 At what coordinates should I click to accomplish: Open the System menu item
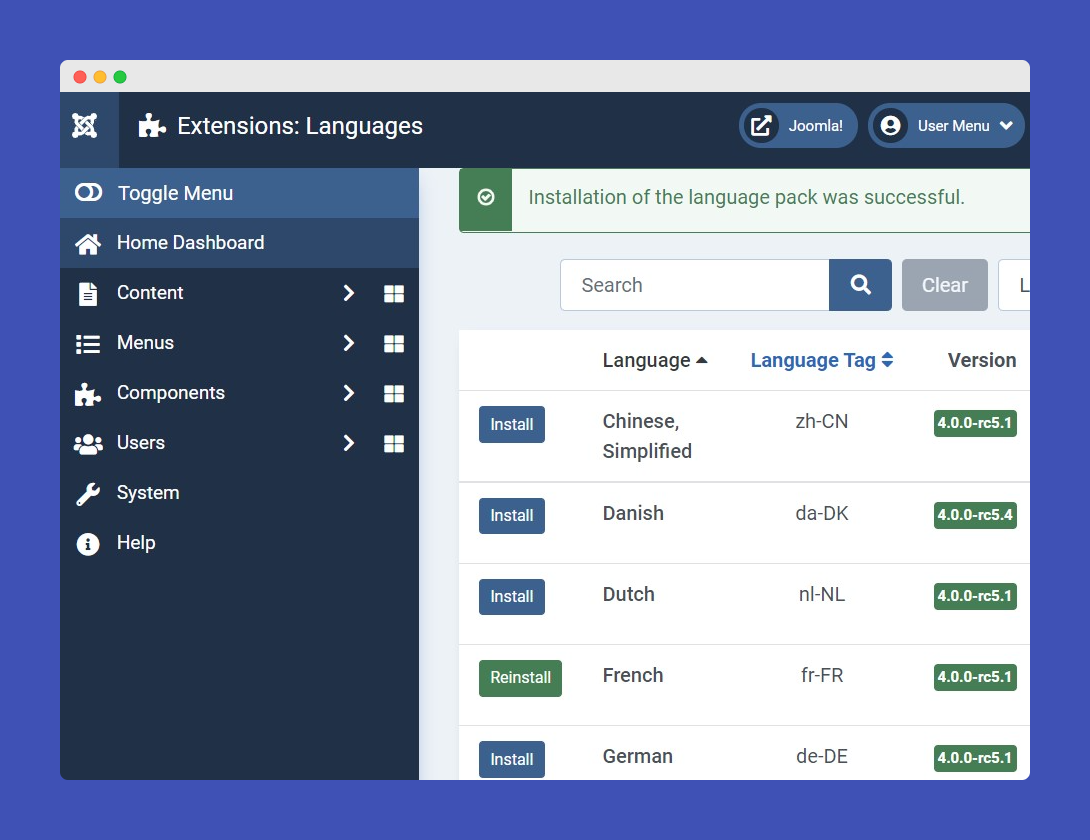click(x=148, y=493)
